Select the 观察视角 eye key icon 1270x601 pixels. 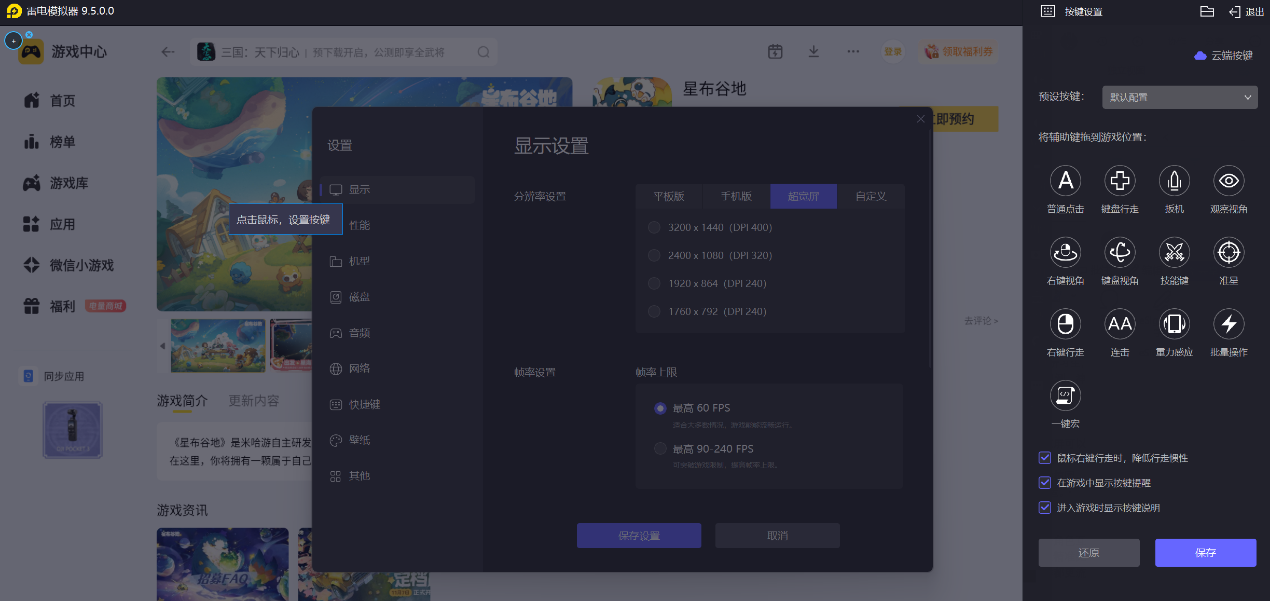click(x=1228, y=181)
